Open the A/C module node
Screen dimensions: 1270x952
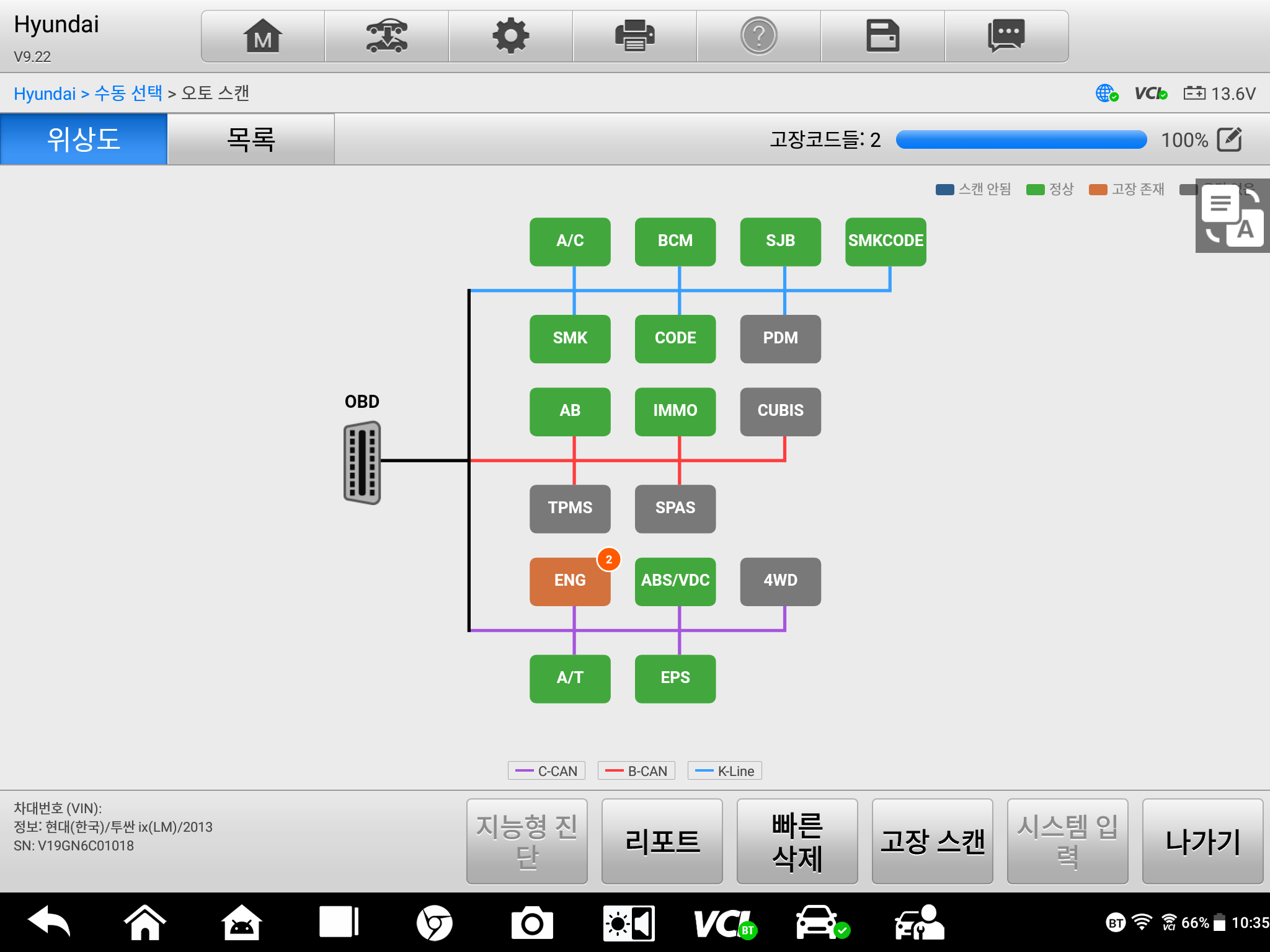(570, 241)
